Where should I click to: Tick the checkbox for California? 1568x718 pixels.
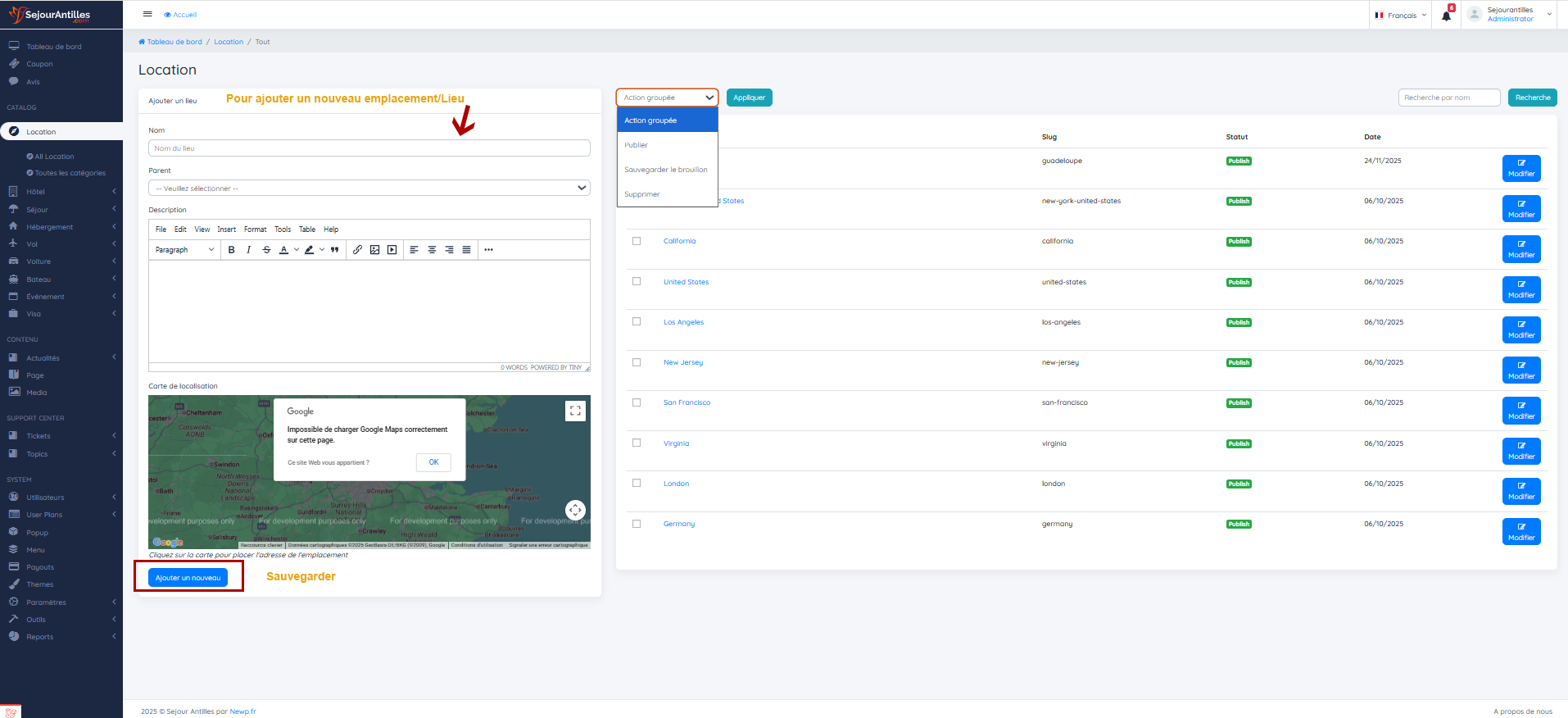[x=637, y=241]
